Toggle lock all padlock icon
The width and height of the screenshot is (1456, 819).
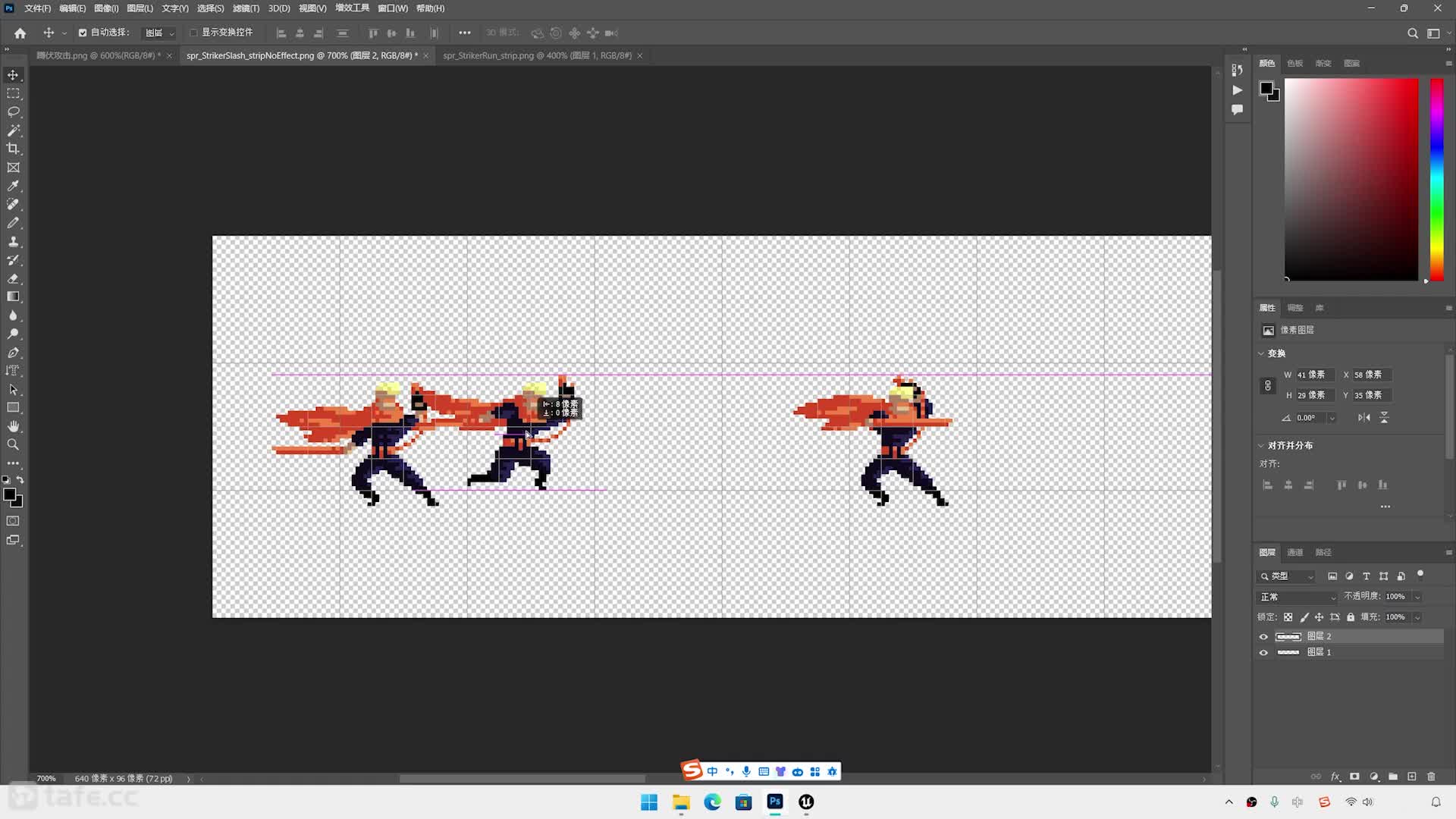point(1351,617)
